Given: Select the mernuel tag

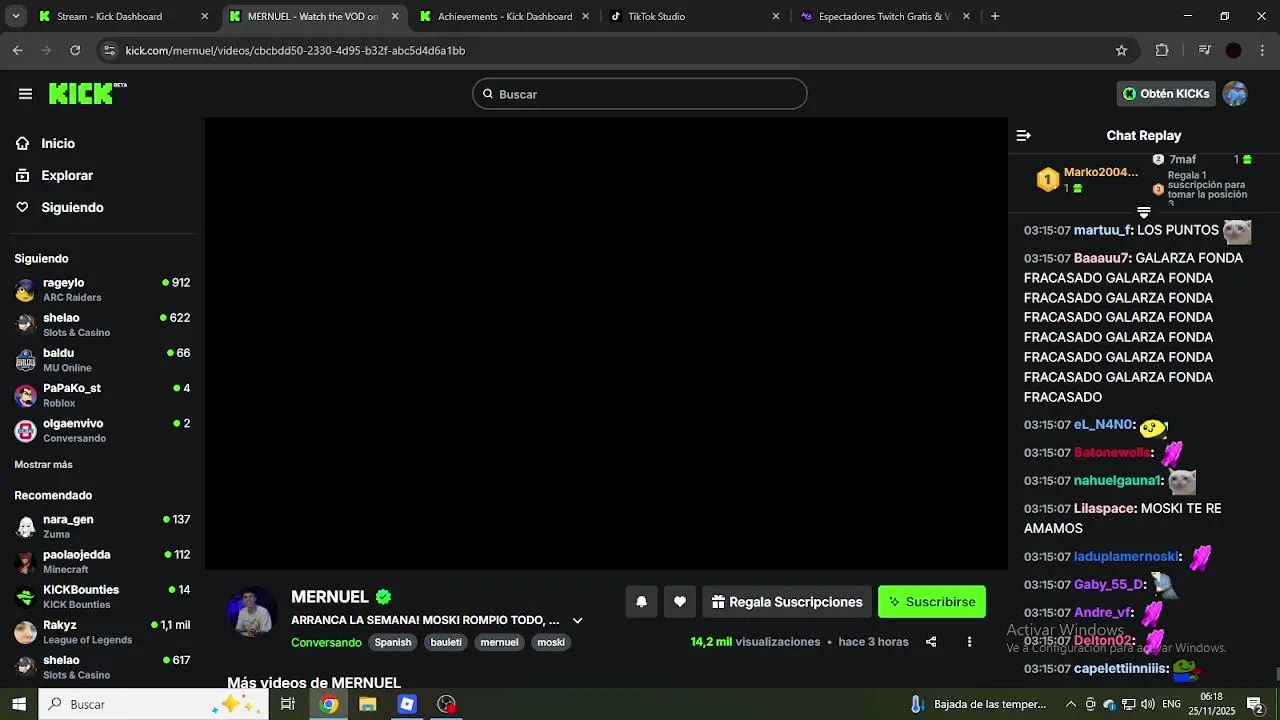Looking at the screenshot, I should coord(499,642).
